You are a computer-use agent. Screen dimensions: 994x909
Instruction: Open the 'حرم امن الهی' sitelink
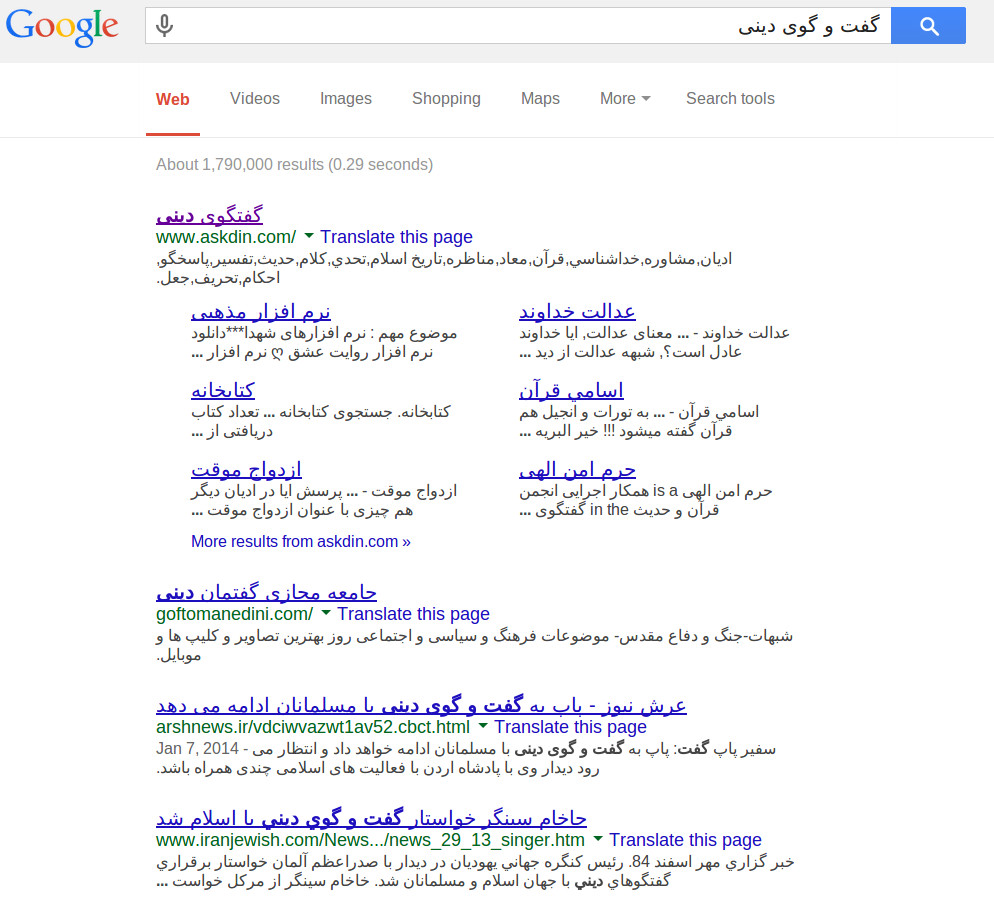578,470
